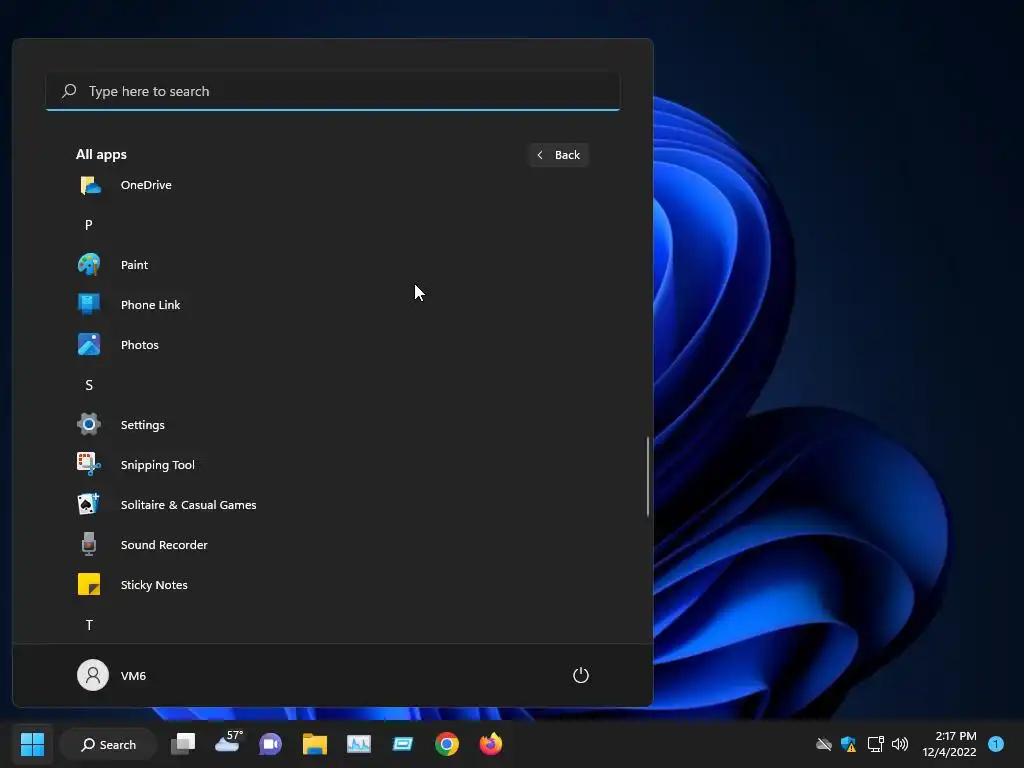Image resolution: width=1024 pixels, height=768 pixels.
Task: Open the OneDrive app icon
Action: click(90, 185)
